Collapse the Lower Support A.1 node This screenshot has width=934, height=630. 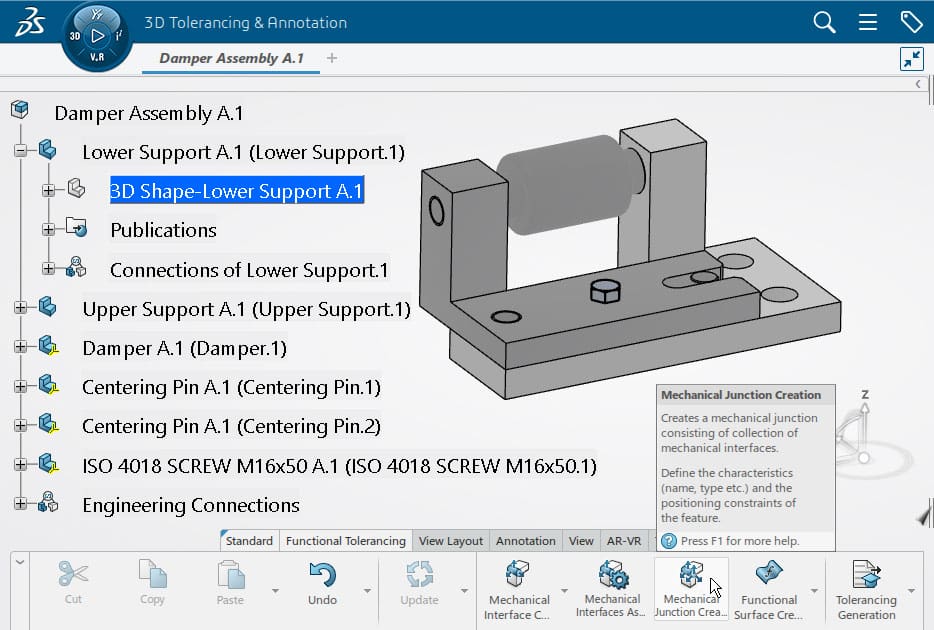pyautogui.click(x=21, y=151)
